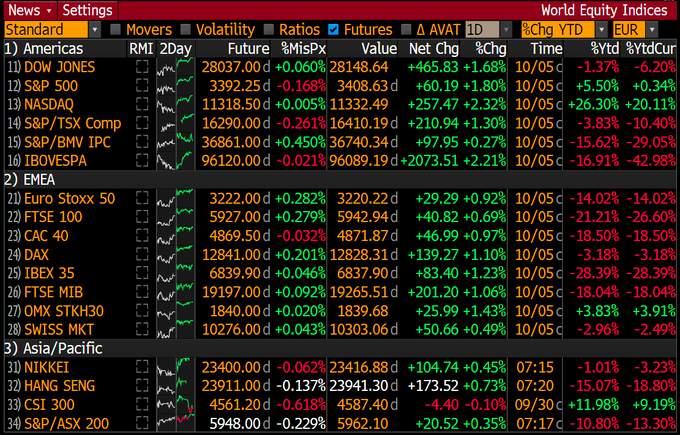
Task: Sort by the %Ytd column header
Action: tap(605, 49)
